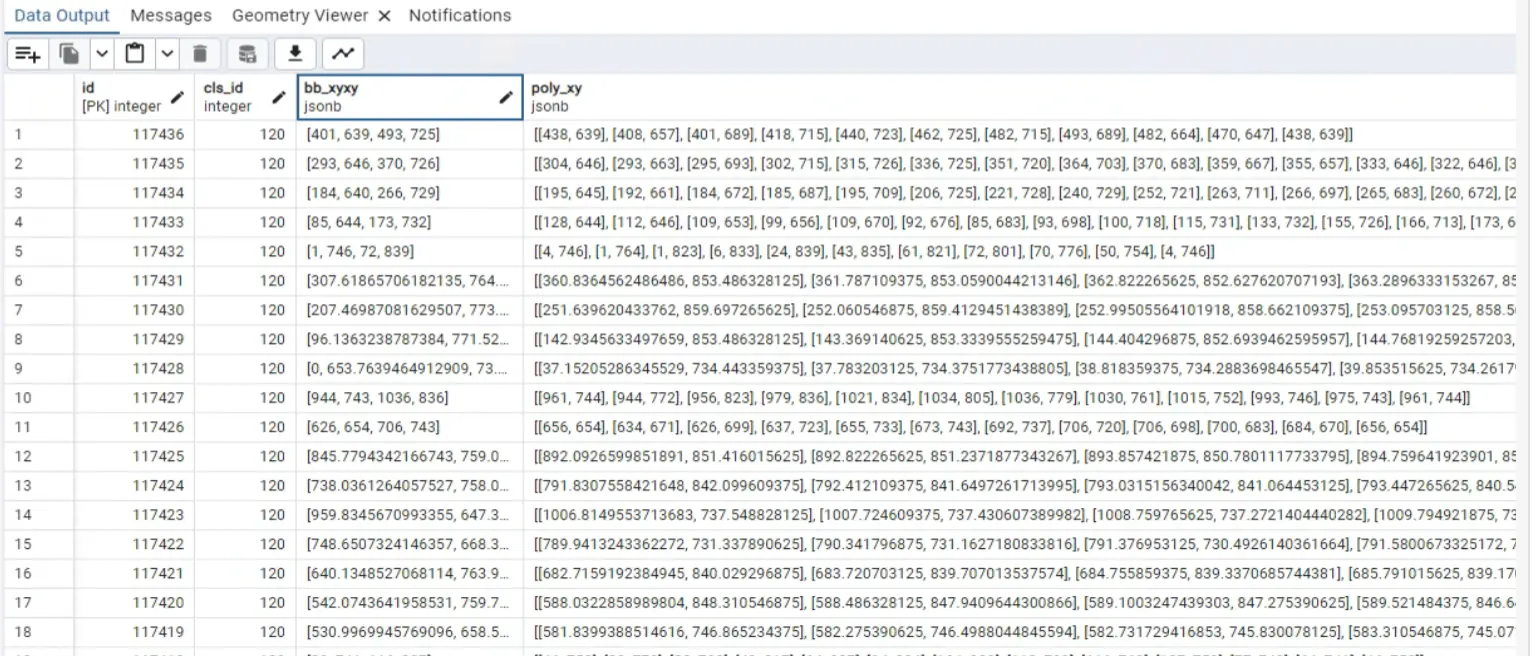
Task: Open the Geometry Viewer tab
Action: click(299, 15)
